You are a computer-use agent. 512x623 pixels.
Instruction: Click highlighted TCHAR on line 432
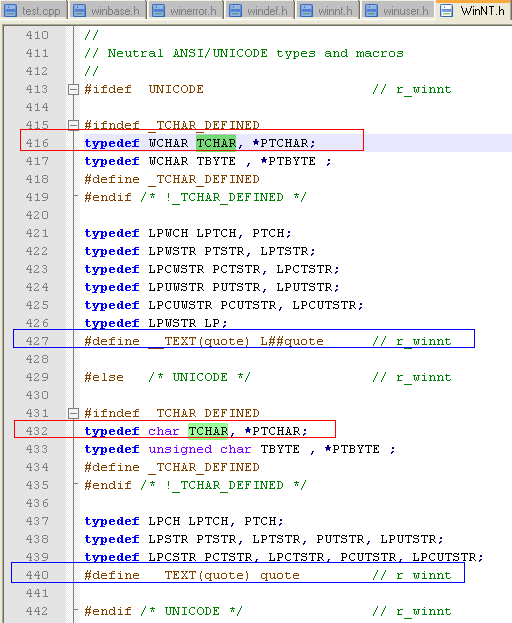[x=208, y=431]
